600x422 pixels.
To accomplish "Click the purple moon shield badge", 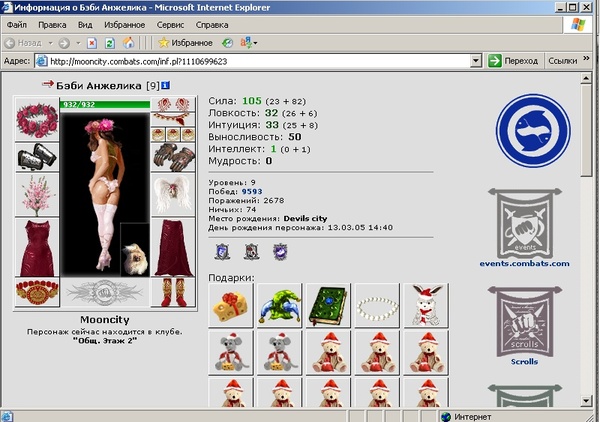I will point(280,251).
